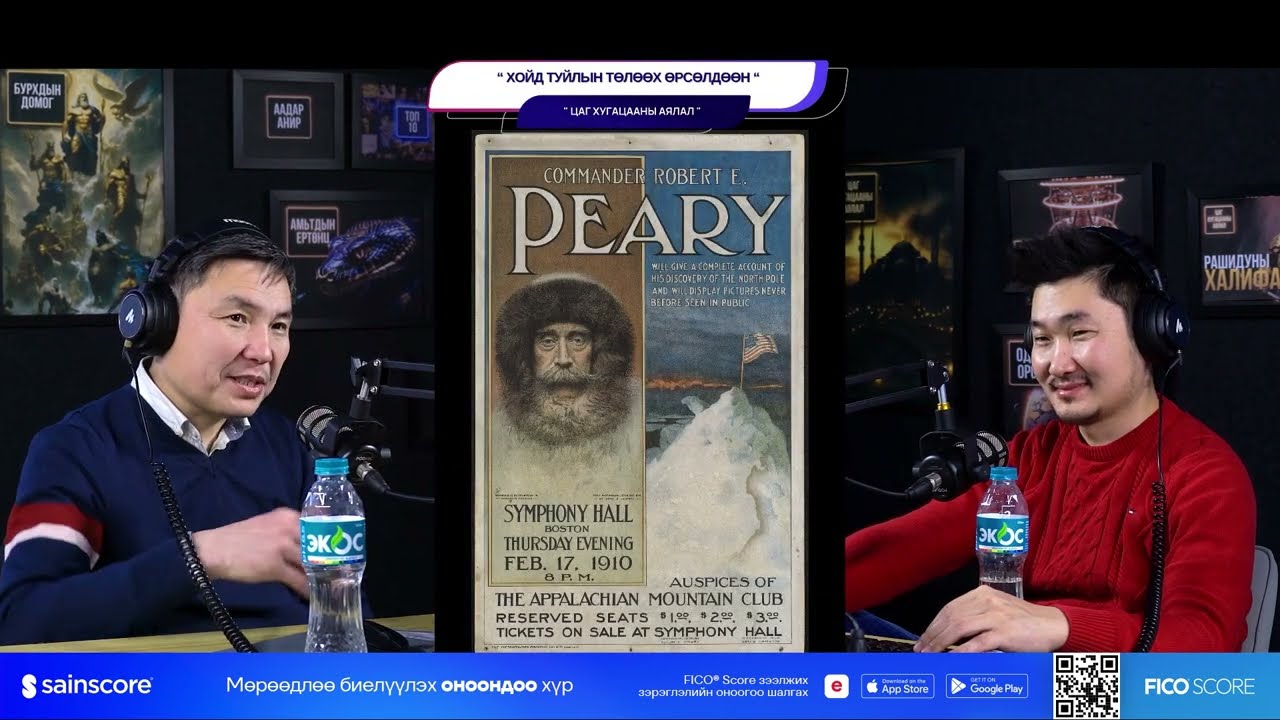Click 'SYMPHONY HALL' text box on the poster
The image size is (1280, 720).
click(x=566, y=514)
